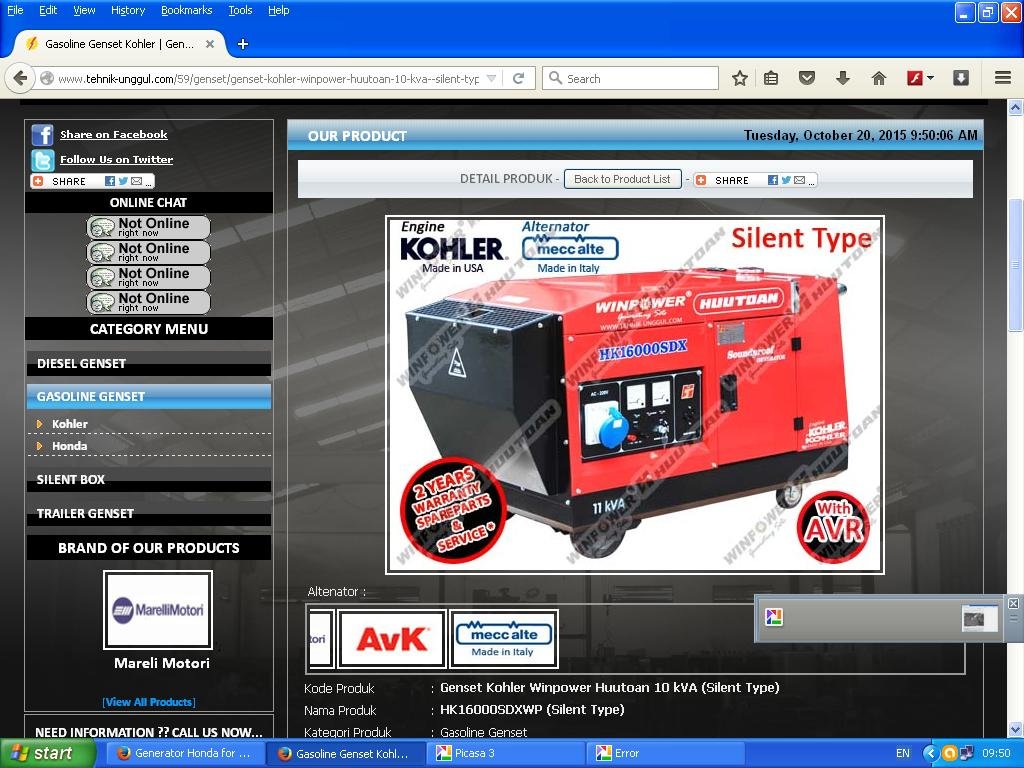Select the Mecc Alte alternator thumbnail below the photo

click(504, 639)
